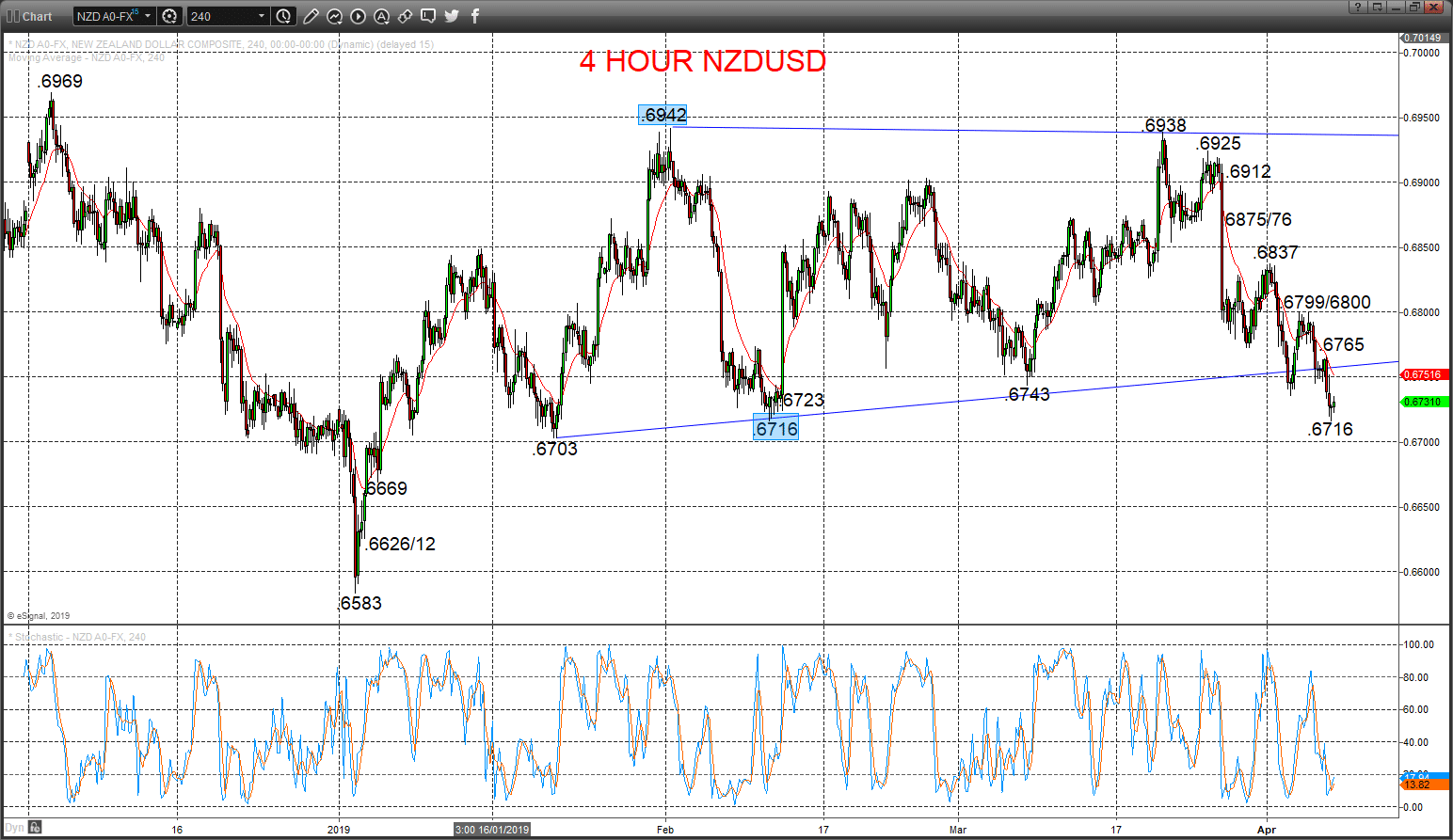Click the .6583 low annotation
The image size is (1453, 840).
click(360, 603)
